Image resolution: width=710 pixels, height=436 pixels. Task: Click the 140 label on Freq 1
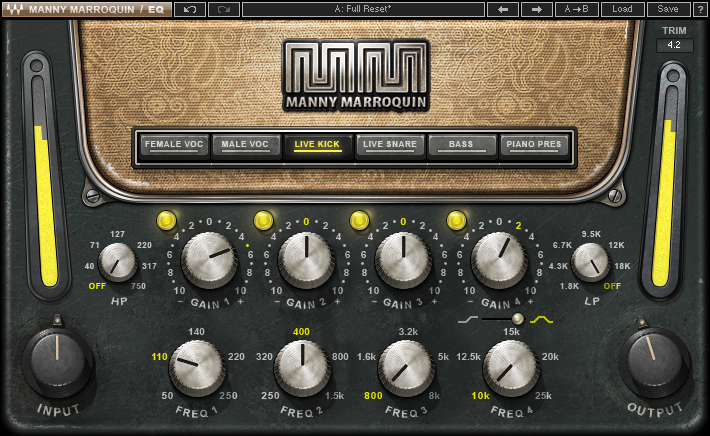click(x=196, y=331)
